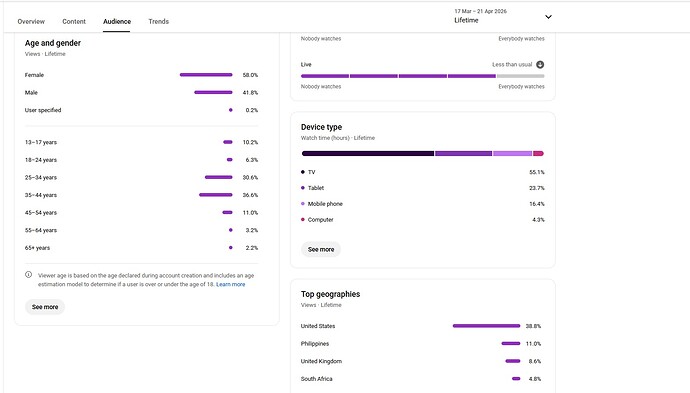Viewport: 690px width, 393px height.
Task: Click the date range chevron arrow
Action: [x=548, y=17]
